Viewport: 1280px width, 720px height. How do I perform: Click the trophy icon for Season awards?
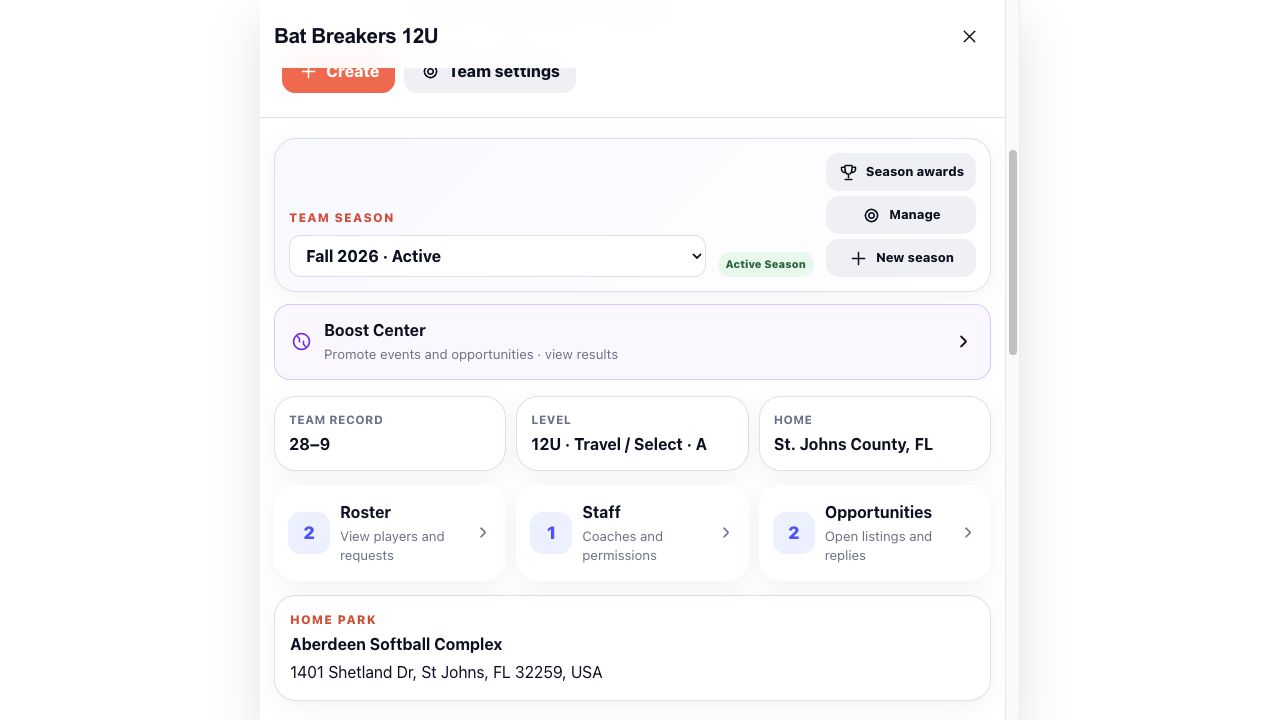pyautogui.click(x=848, y=172)
